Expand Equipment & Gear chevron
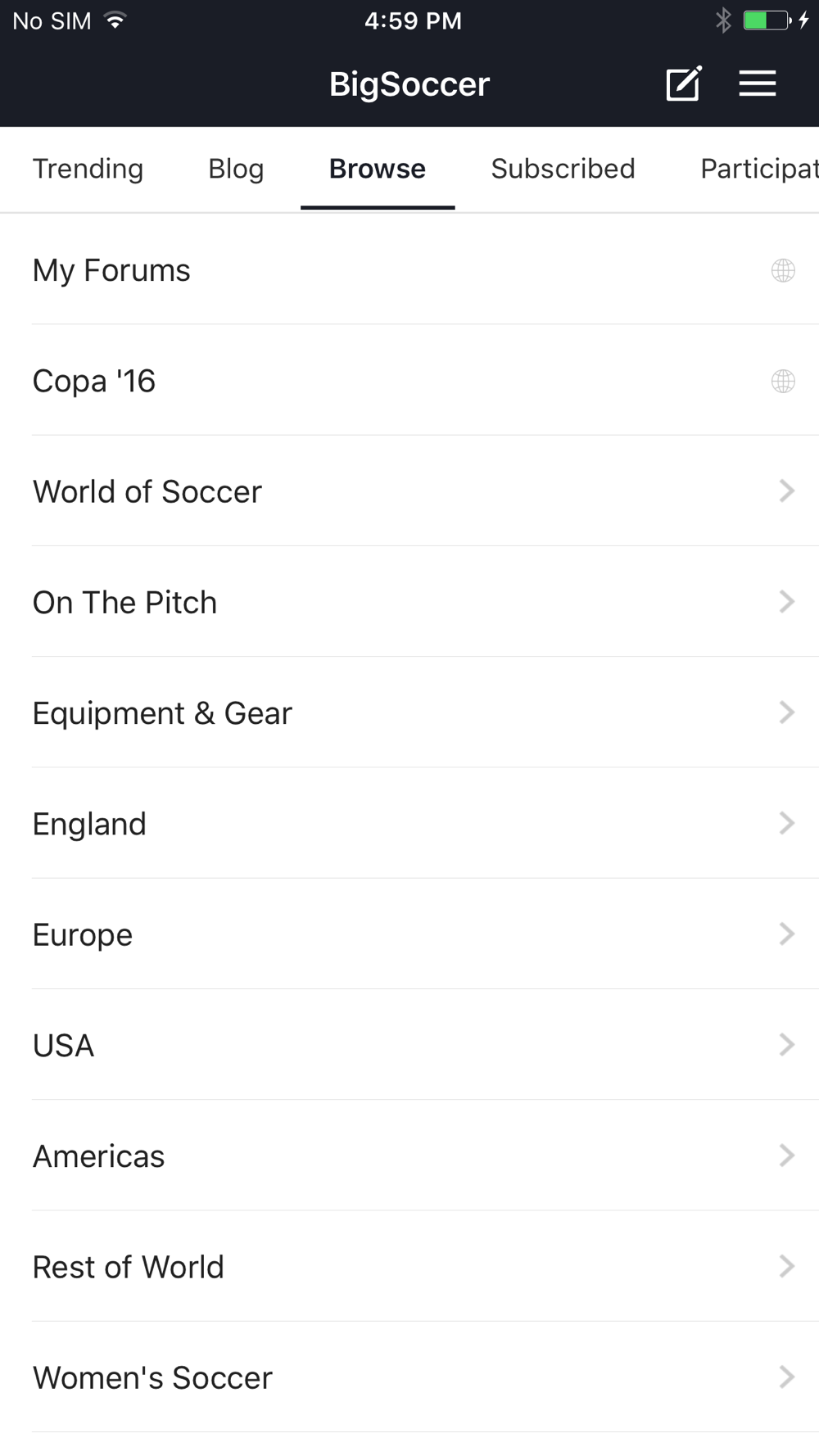Viewport: 819px width, 1456px height. [x=786, y=712]
